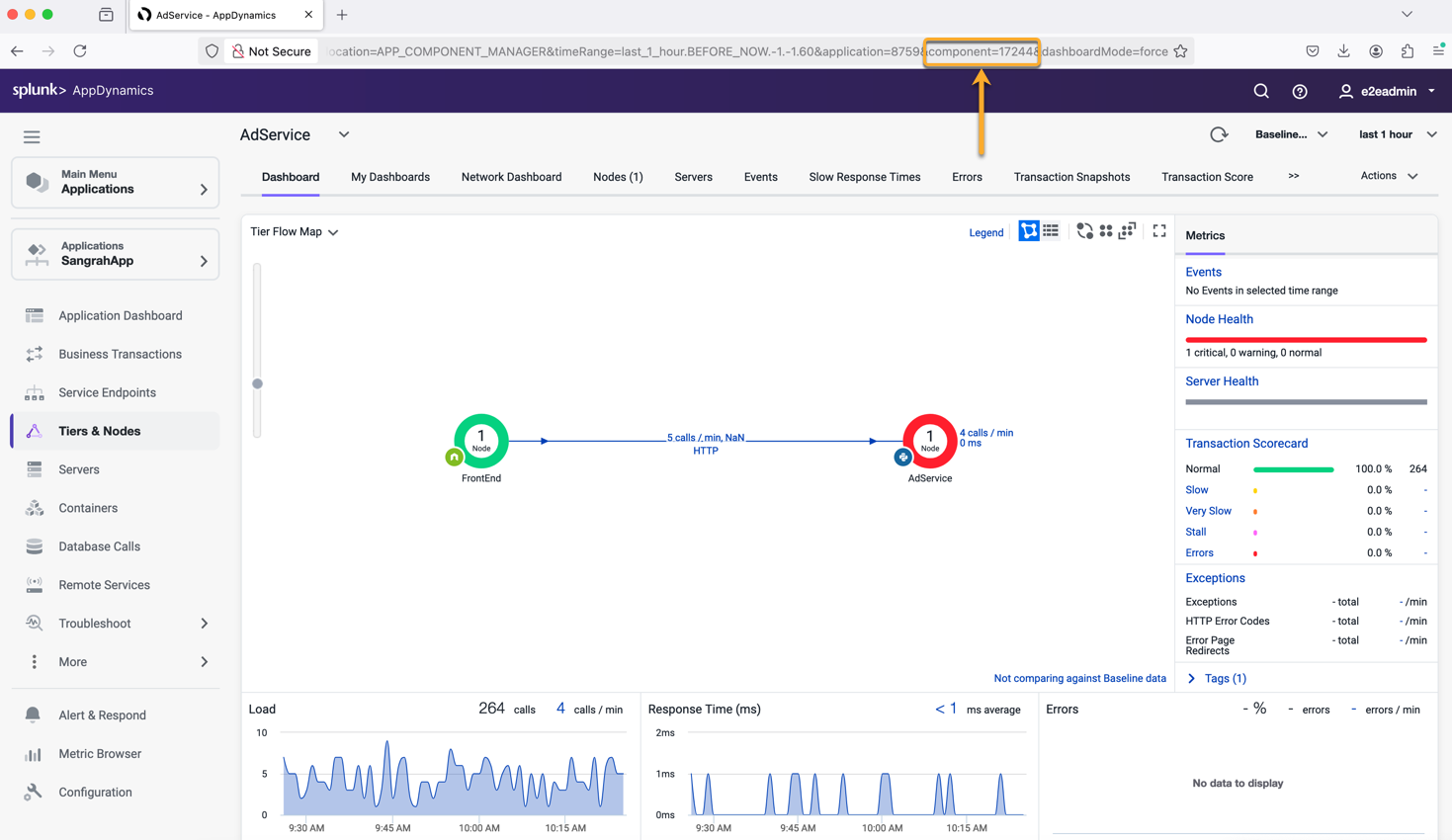Click the auto-fit layout icon
The height and width of the screenshot is (840, 1452).
click(1128, 231)
